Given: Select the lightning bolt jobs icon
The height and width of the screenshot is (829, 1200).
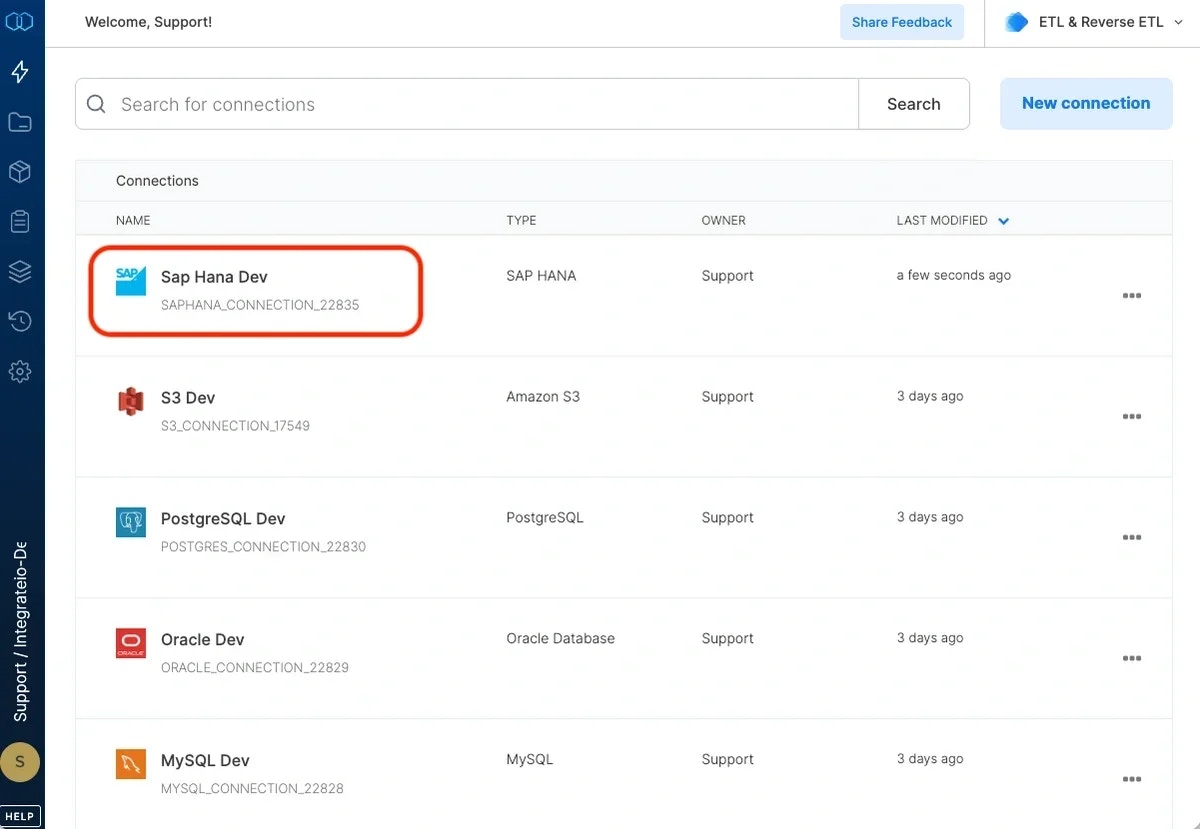Looking at the screenshot, I should [21, 71].
